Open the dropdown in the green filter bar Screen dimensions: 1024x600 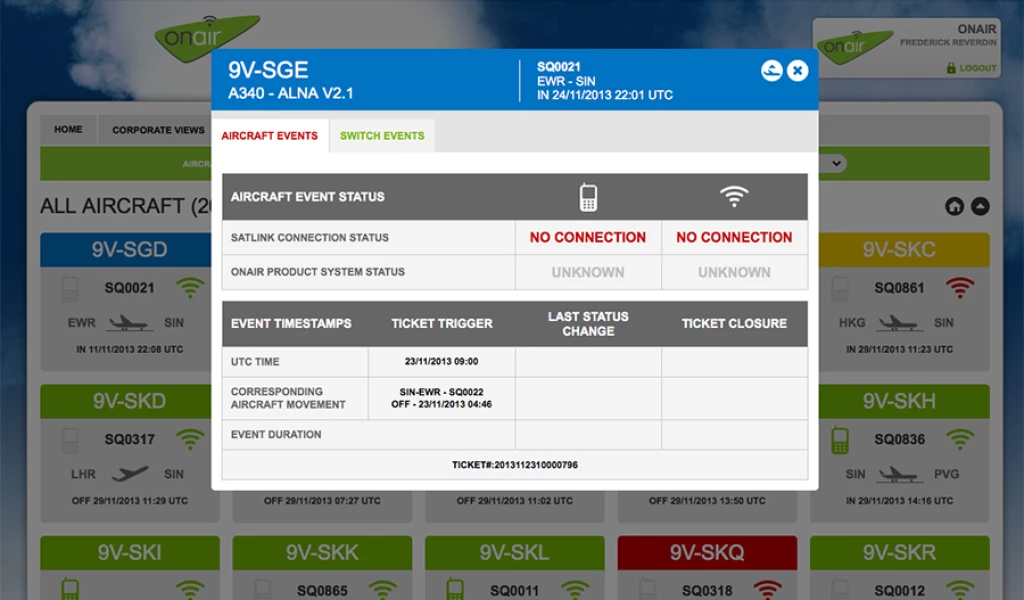833,163
